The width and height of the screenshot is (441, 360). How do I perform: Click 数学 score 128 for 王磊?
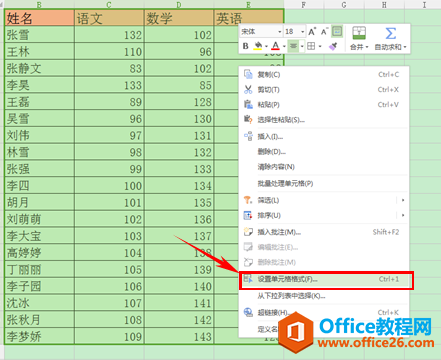point(179,102)
